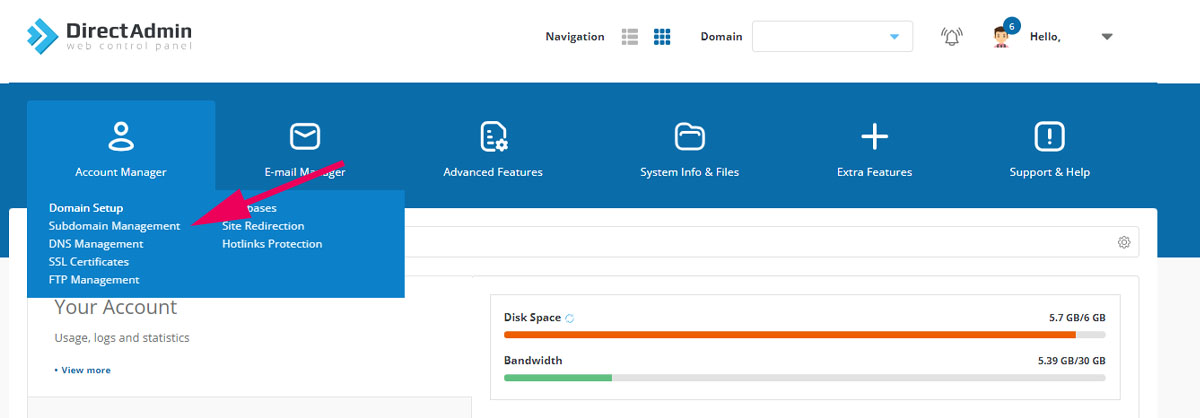The width and height of the screenshot is (1200, 418).
Task: Expand user menu arrow beside Hello
Action: pyautogui.click(x=1106, y=37)
